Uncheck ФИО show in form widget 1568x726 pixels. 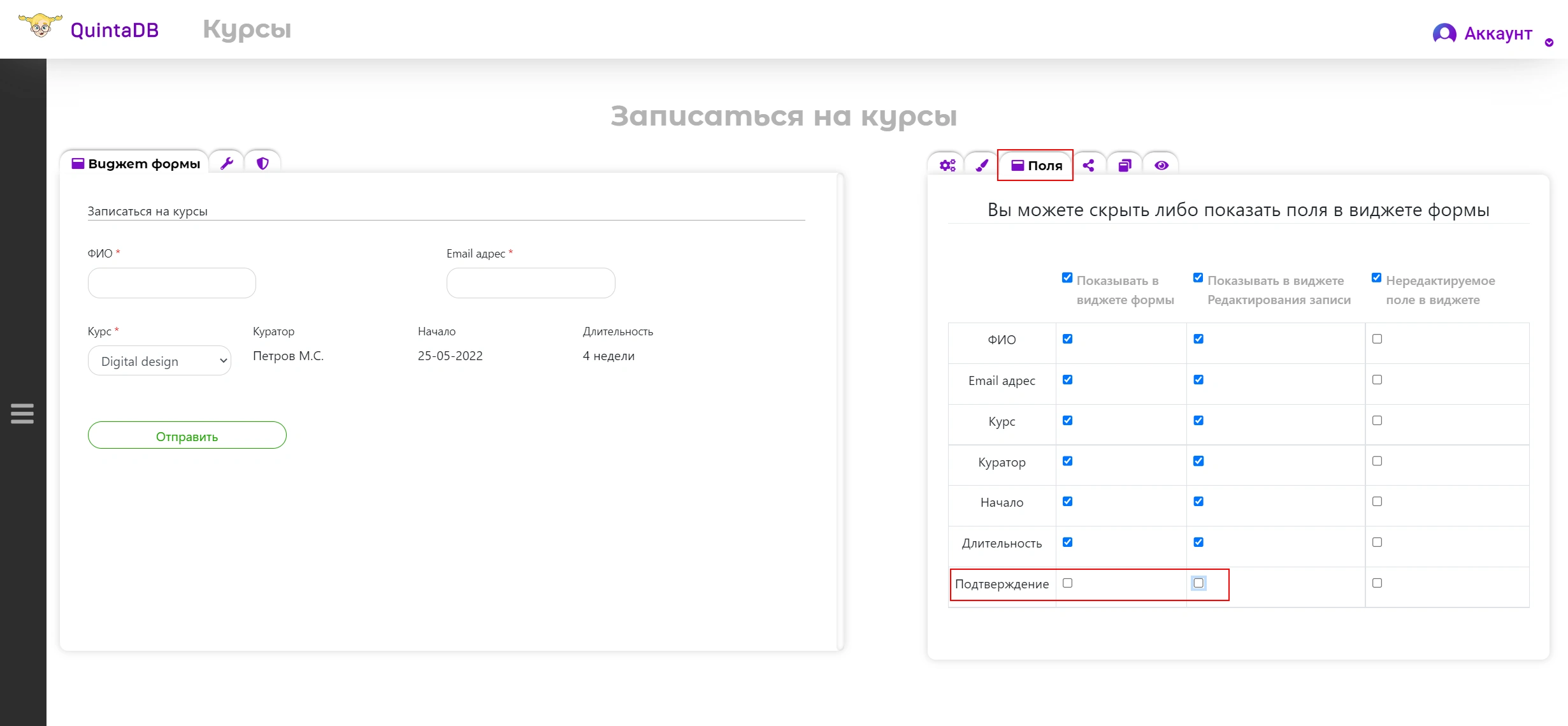[x=1068, y=339]
